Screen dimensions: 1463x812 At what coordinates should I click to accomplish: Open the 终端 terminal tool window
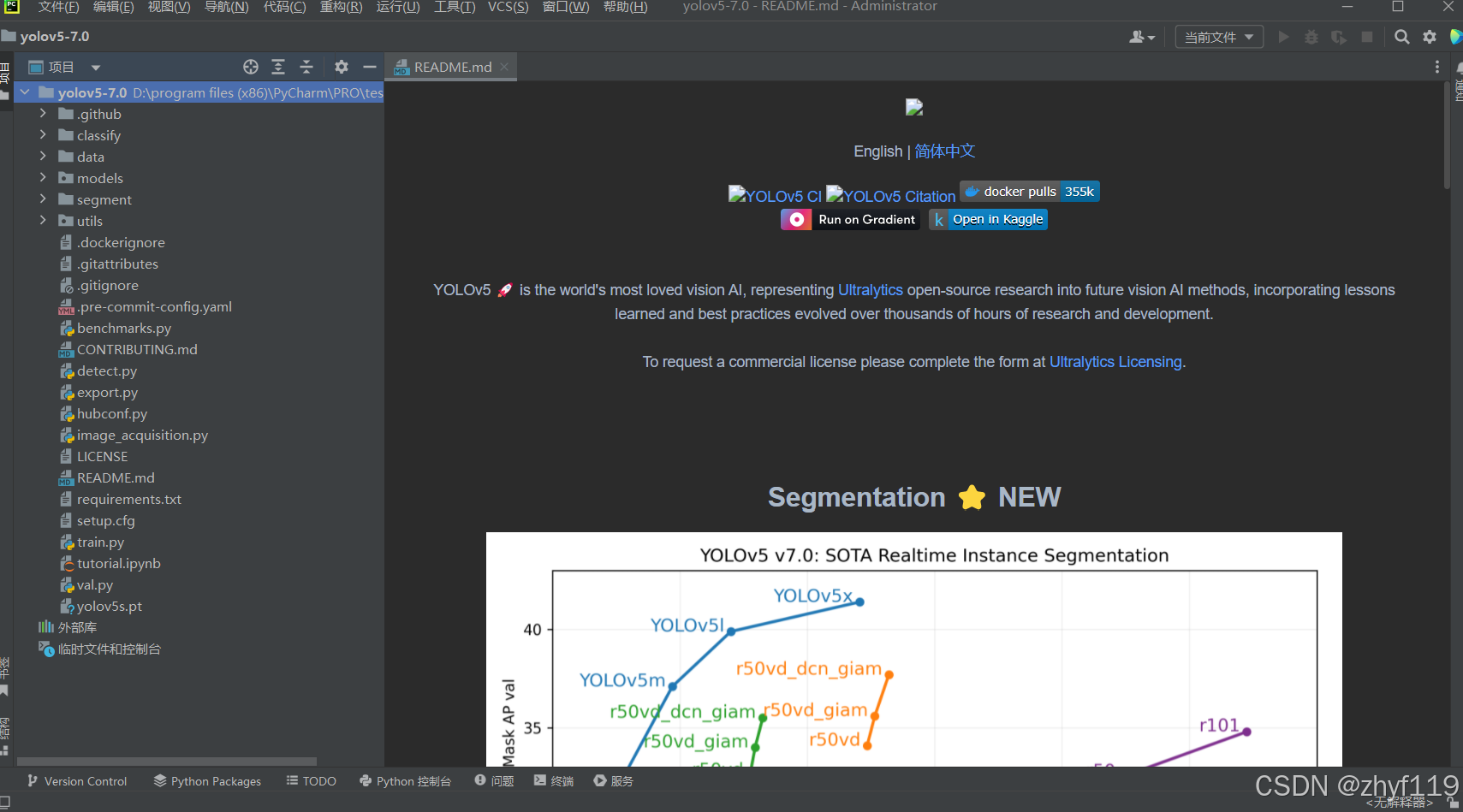pos(554,781)
